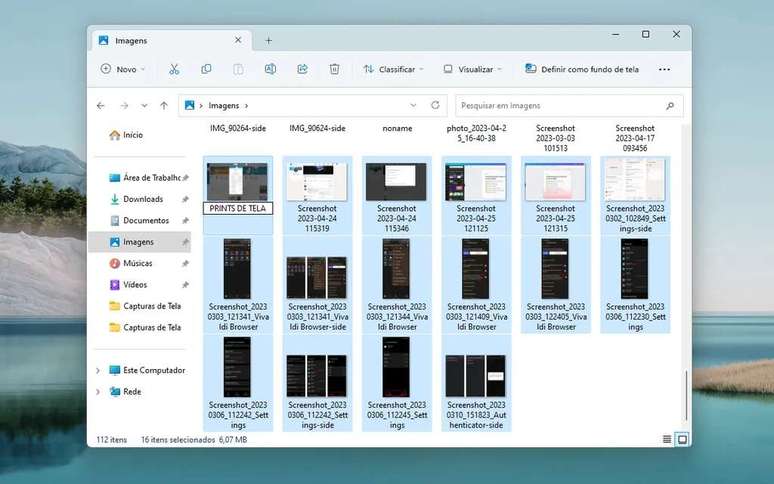Expand address bar history dropdown

point(413,105)
